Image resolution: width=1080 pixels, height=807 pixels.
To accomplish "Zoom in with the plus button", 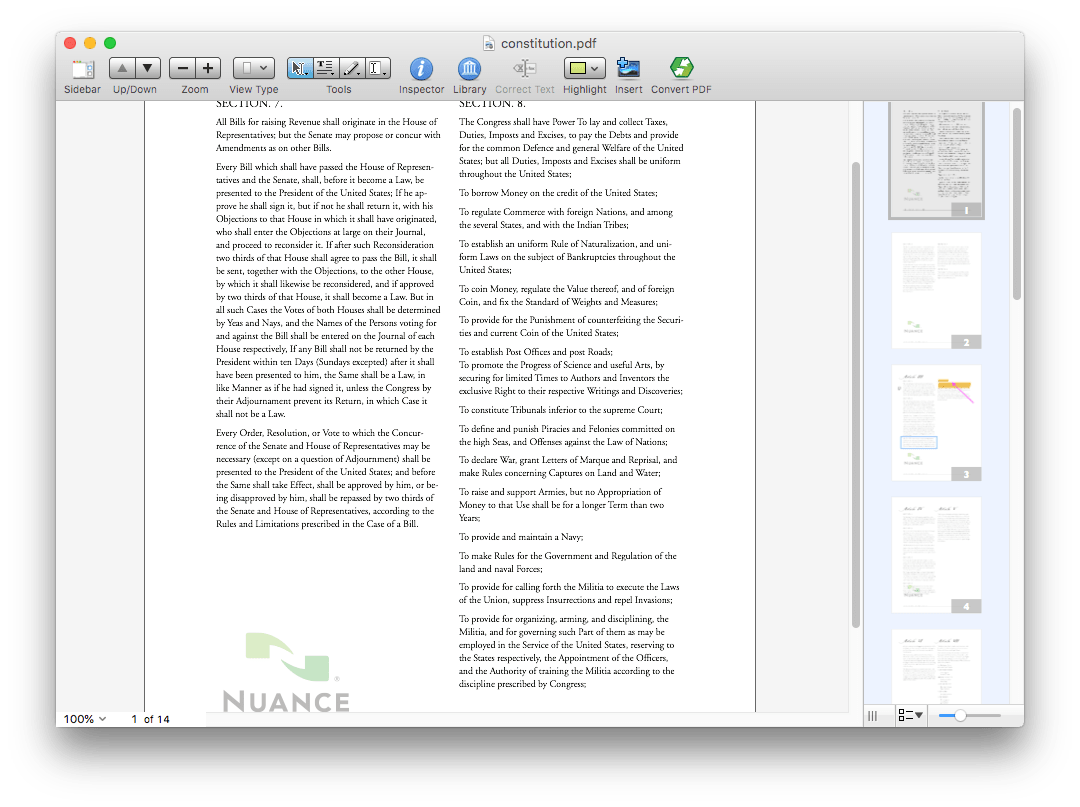I will (208, 68).
